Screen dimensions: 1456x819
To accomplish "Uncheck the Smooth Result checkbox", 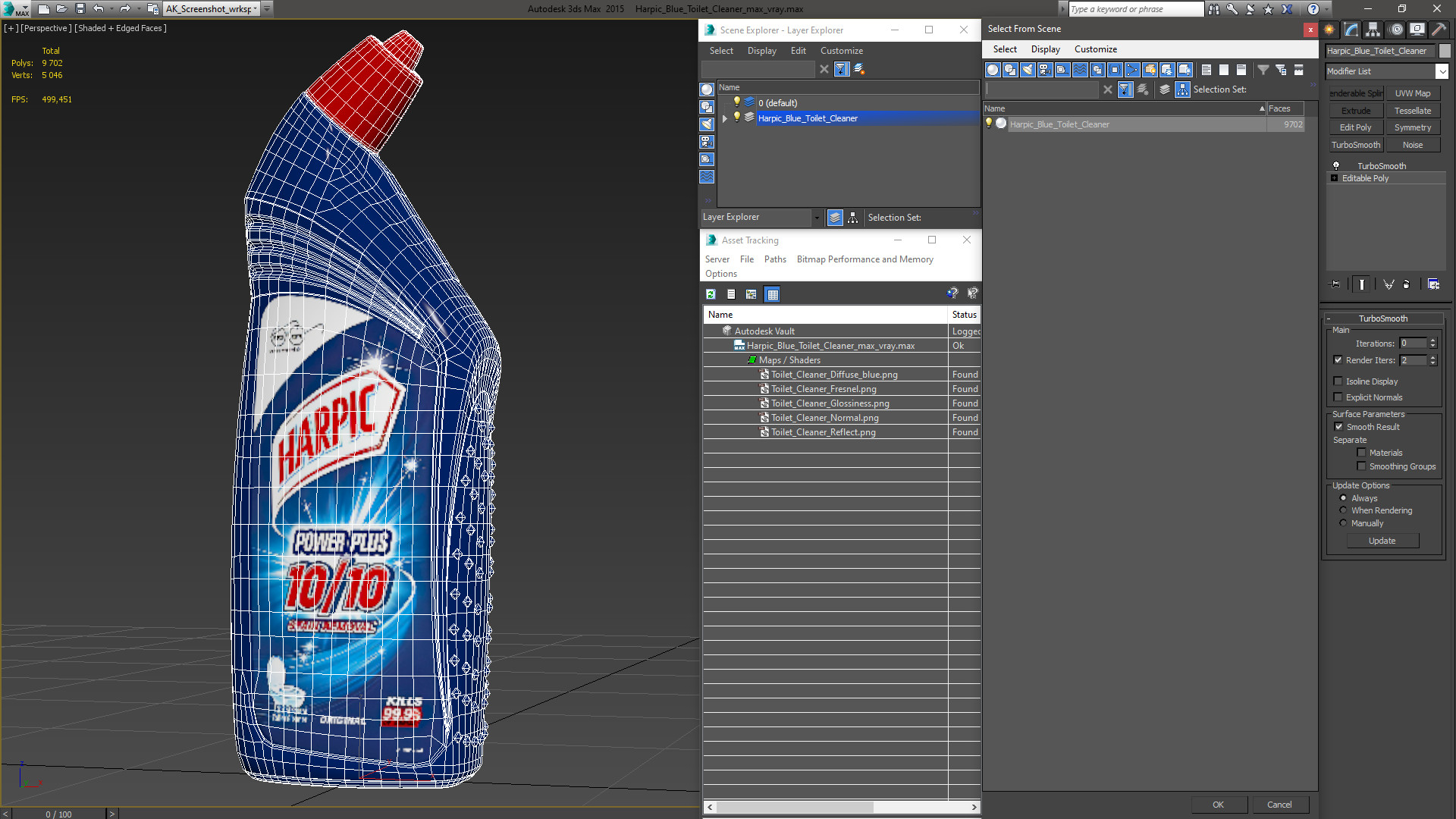I will (1338, 427).
